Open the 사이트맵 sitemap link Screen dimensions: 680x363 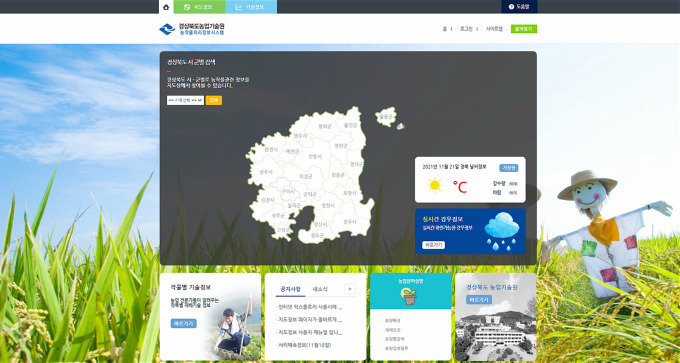(x=494, y=29)
